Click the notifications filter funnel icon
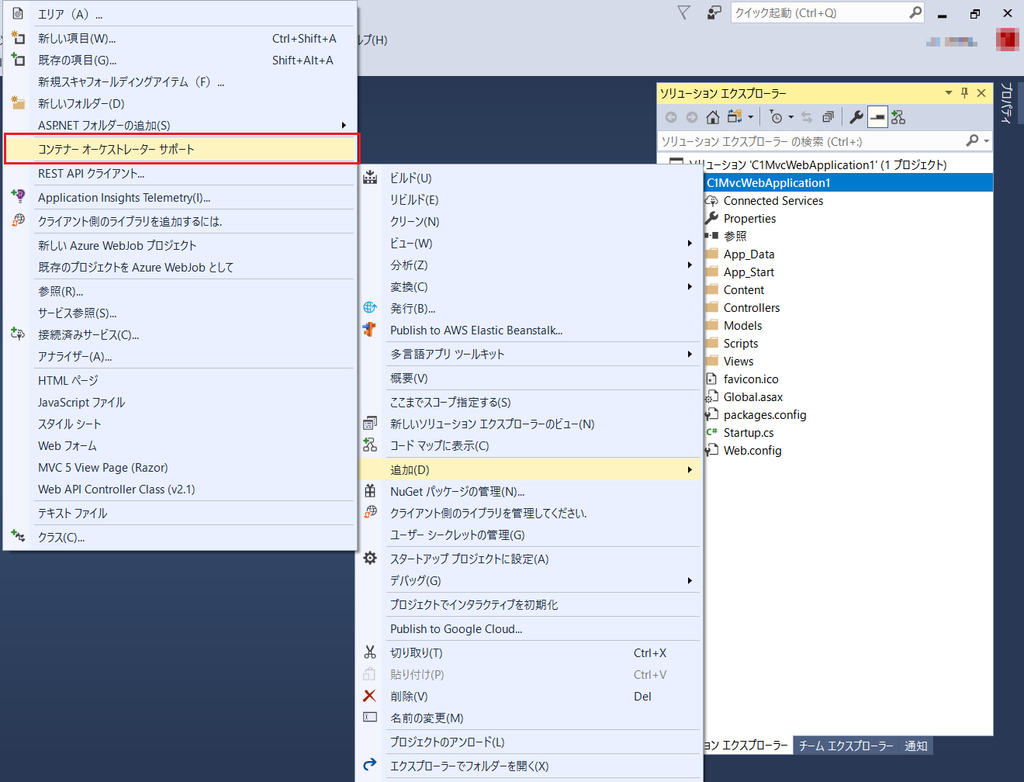The image size is (1024, 782). 683,12
